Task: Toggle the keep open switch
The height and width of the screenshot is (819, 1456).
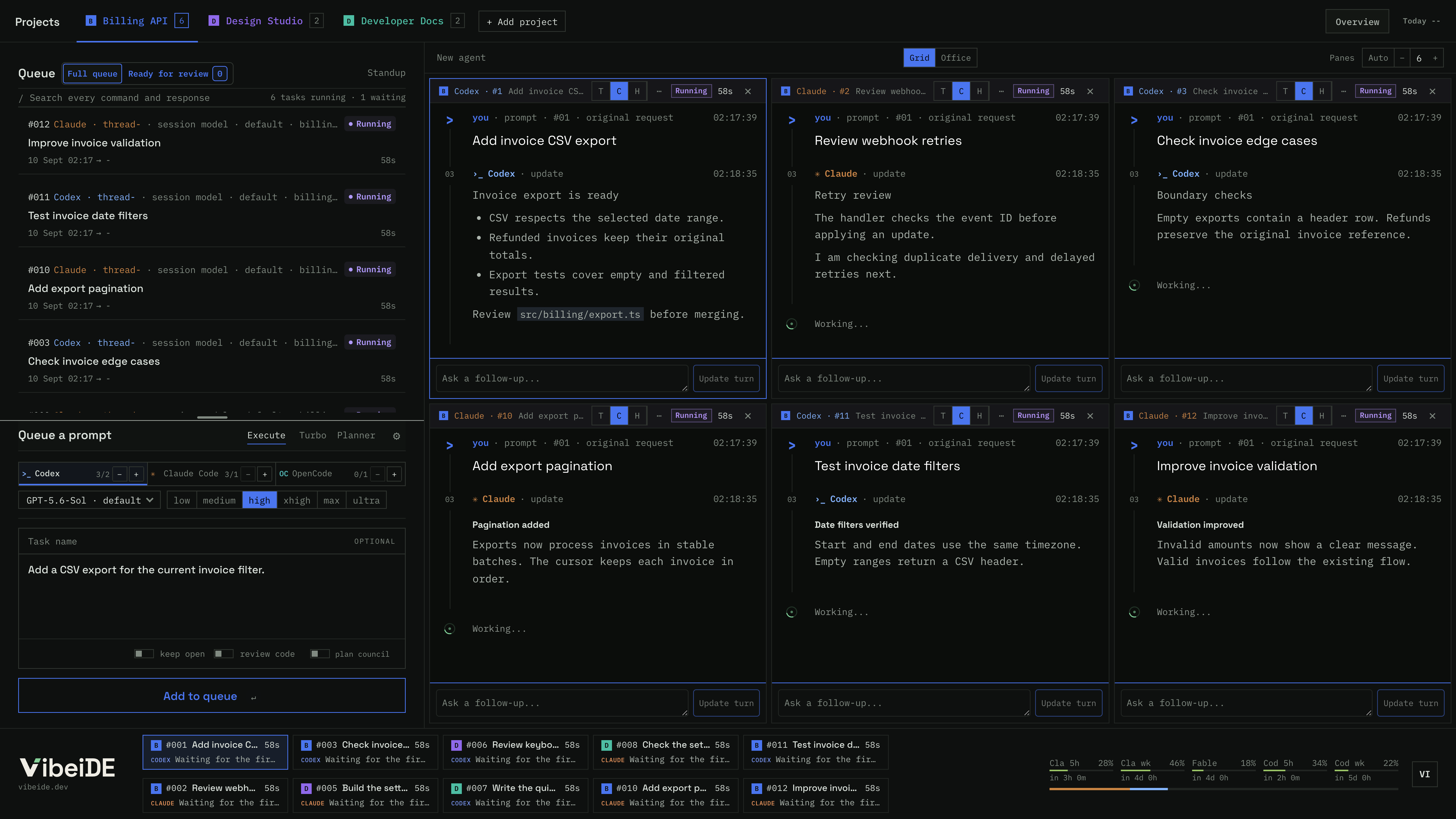Action: click(144, 653)
